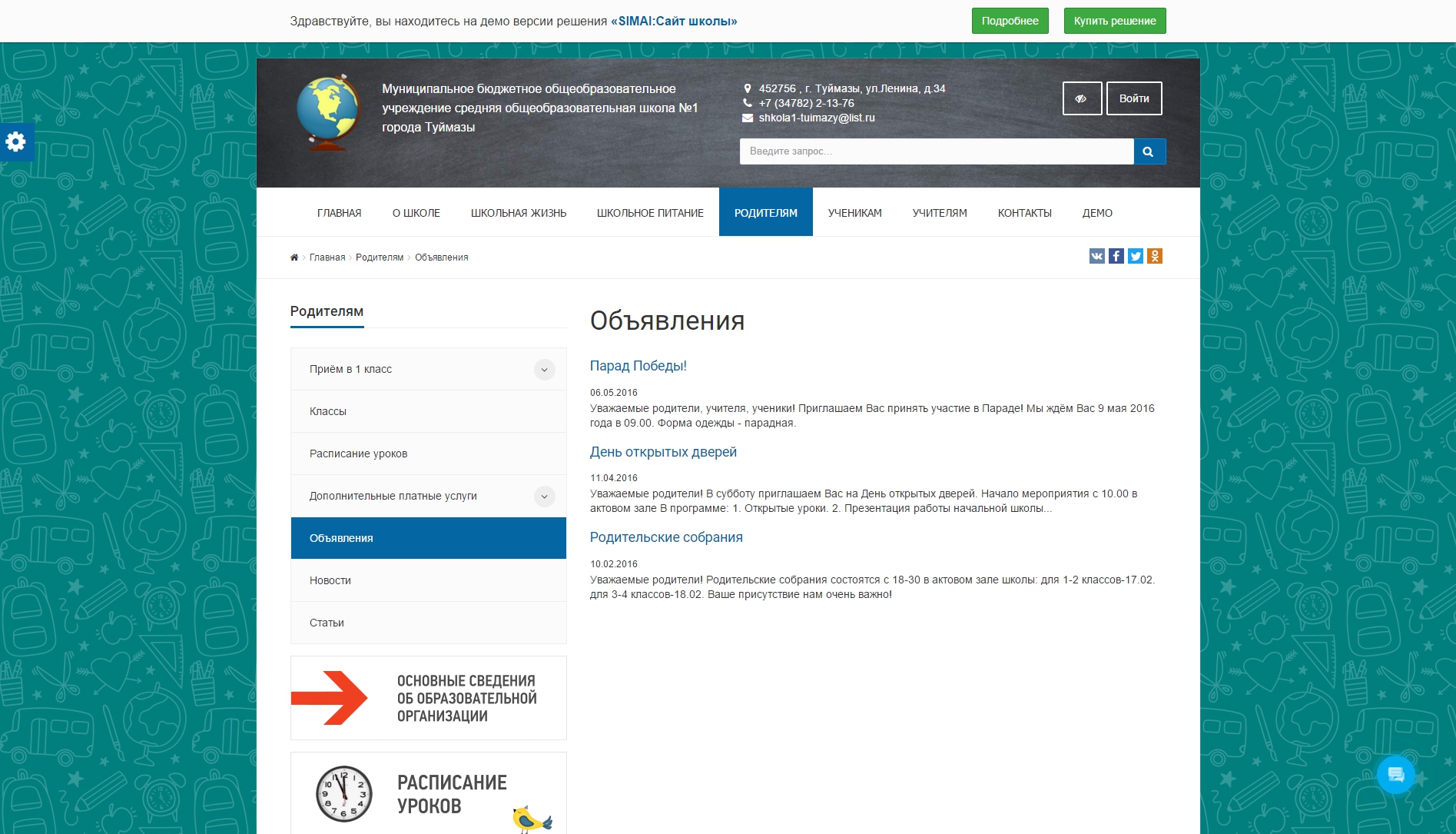Share page on Twitter icon

point(1136,256)
